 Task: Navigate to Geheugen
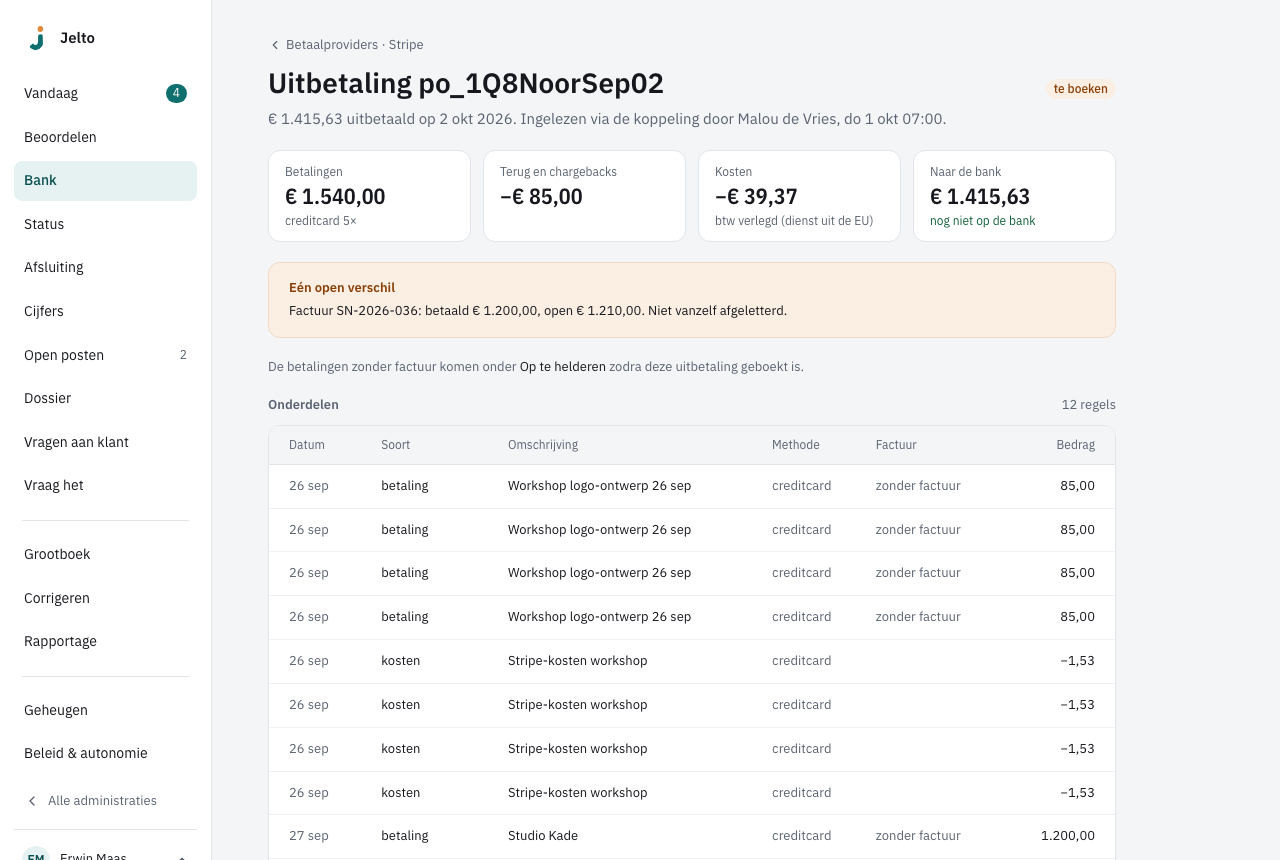pyautogui.click(x=105, y=710)
